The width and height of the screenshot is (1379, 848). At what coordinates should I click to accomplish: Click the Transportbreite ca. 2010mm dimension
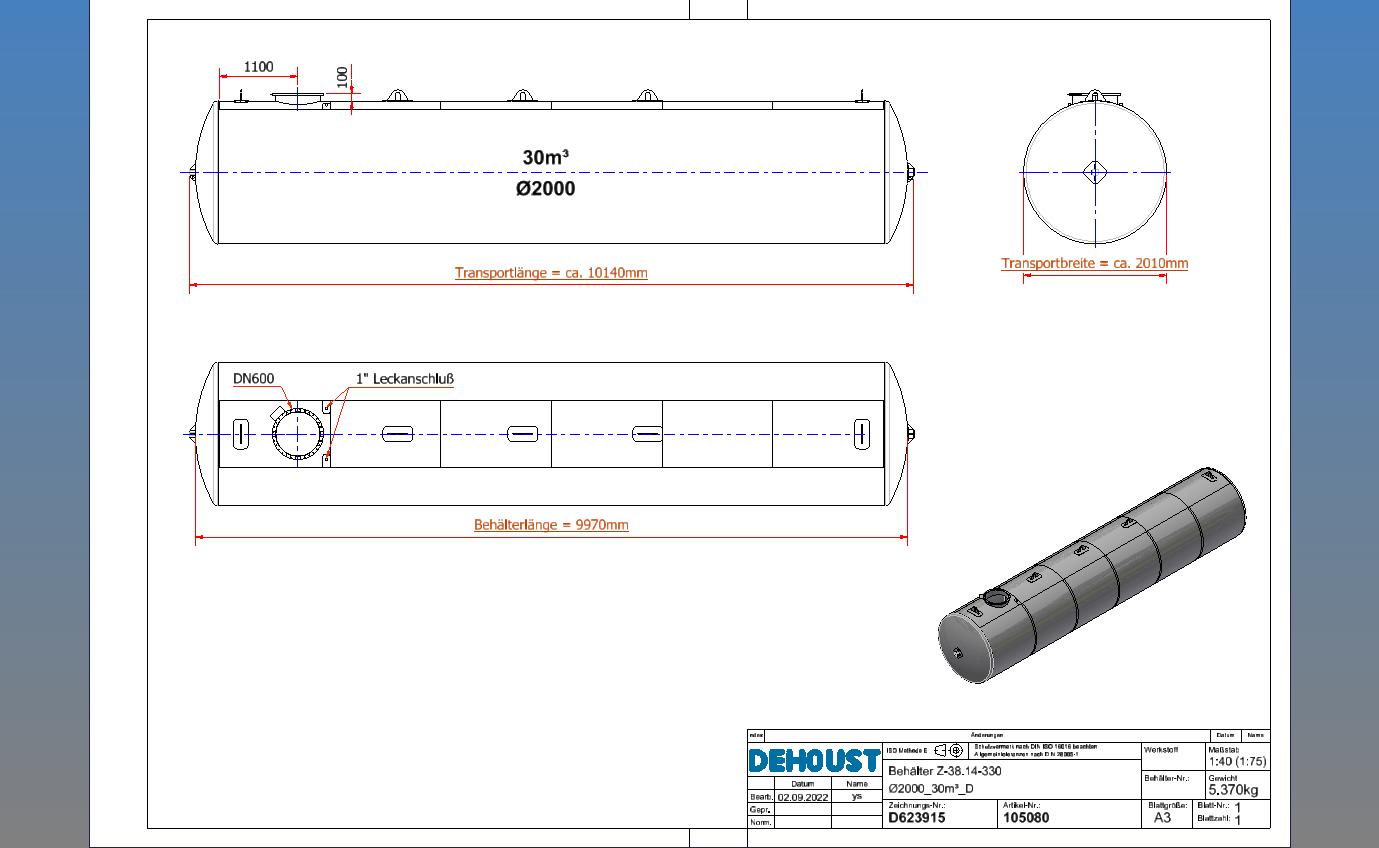(x=1094, y=264)
